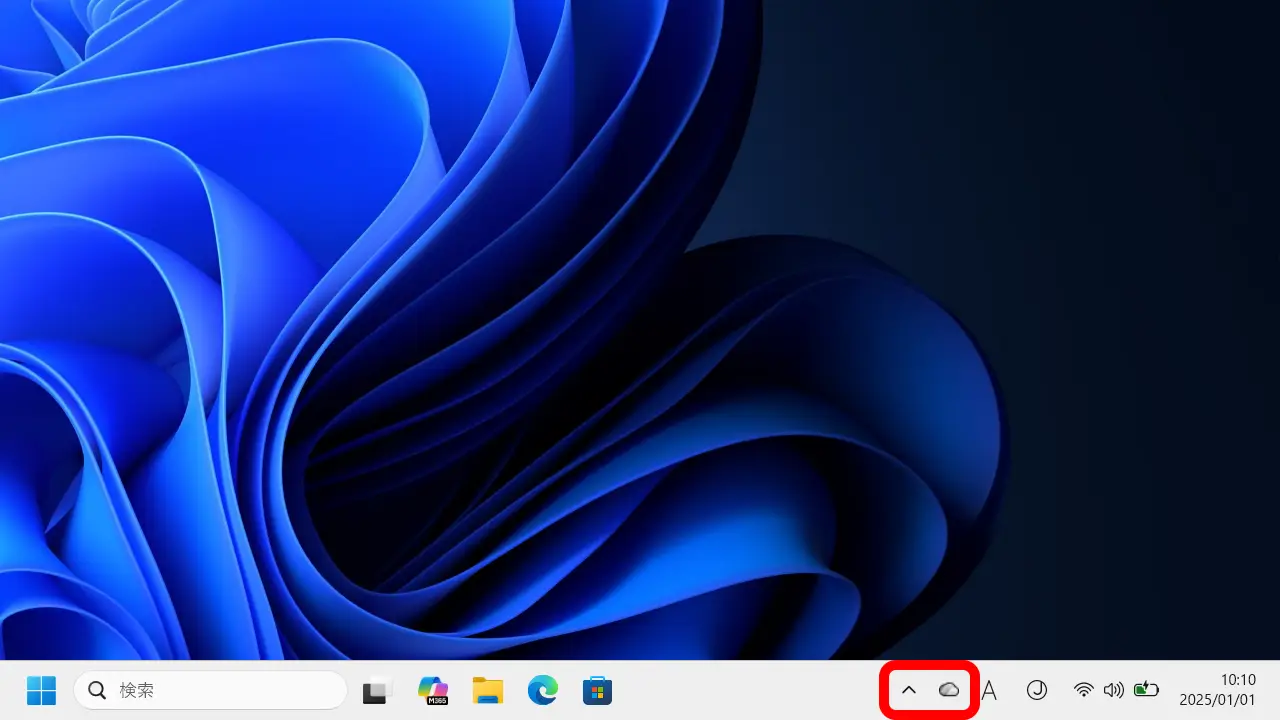Click the show desktop edge of taskbar

pyautogui.click(x=1276, y=690)
